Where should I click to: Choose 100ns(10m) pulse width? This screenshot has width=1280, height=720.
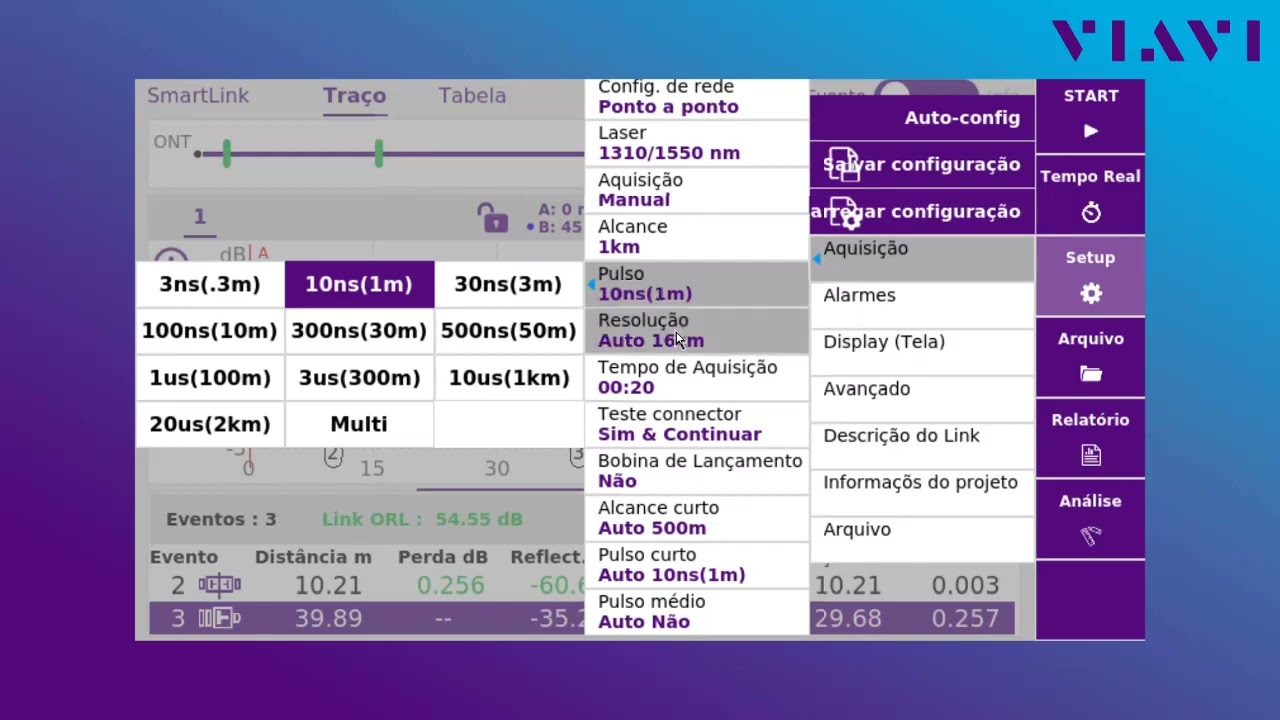click(210, 331)
